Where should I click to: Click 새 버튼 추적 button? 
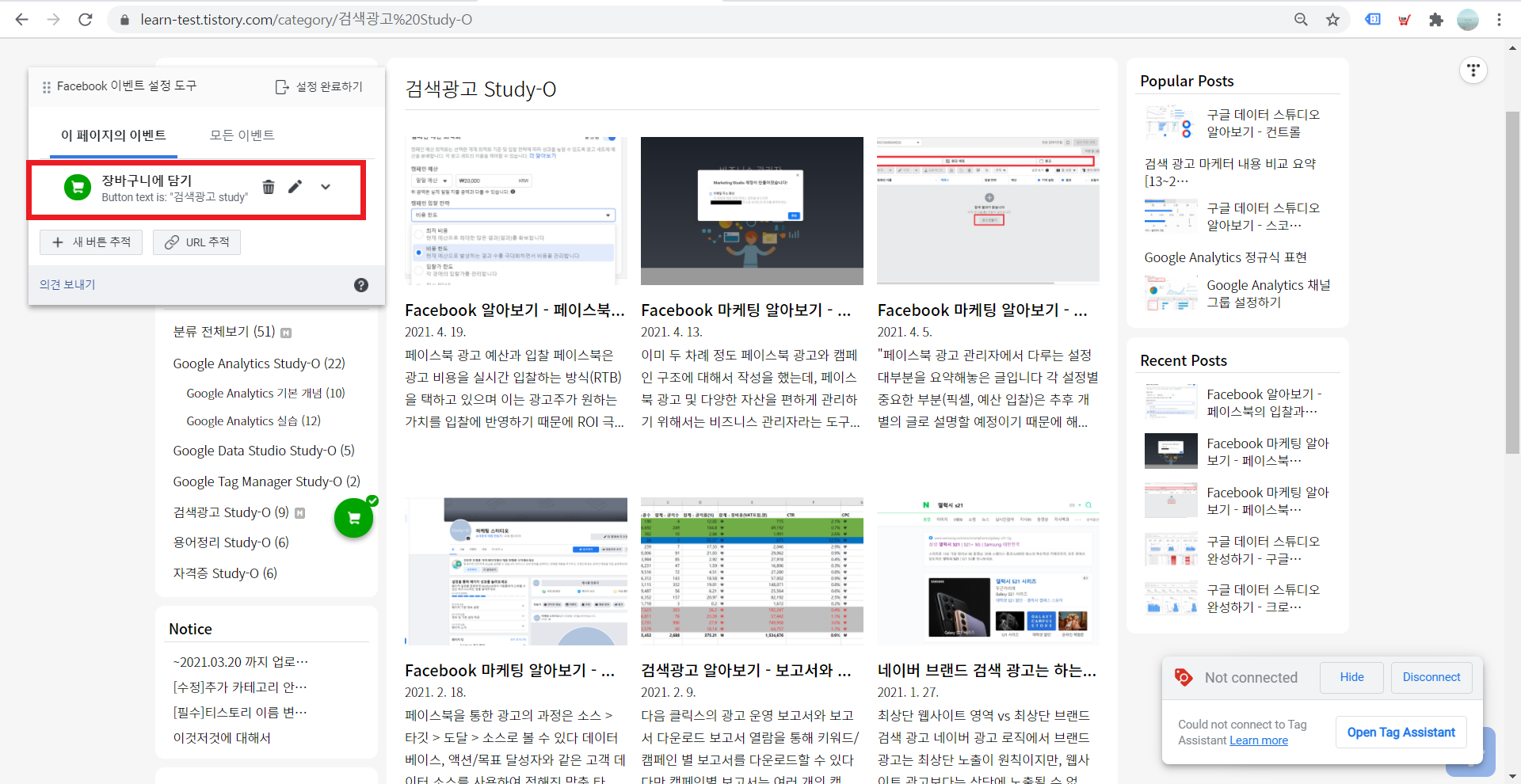click(91, 242)
